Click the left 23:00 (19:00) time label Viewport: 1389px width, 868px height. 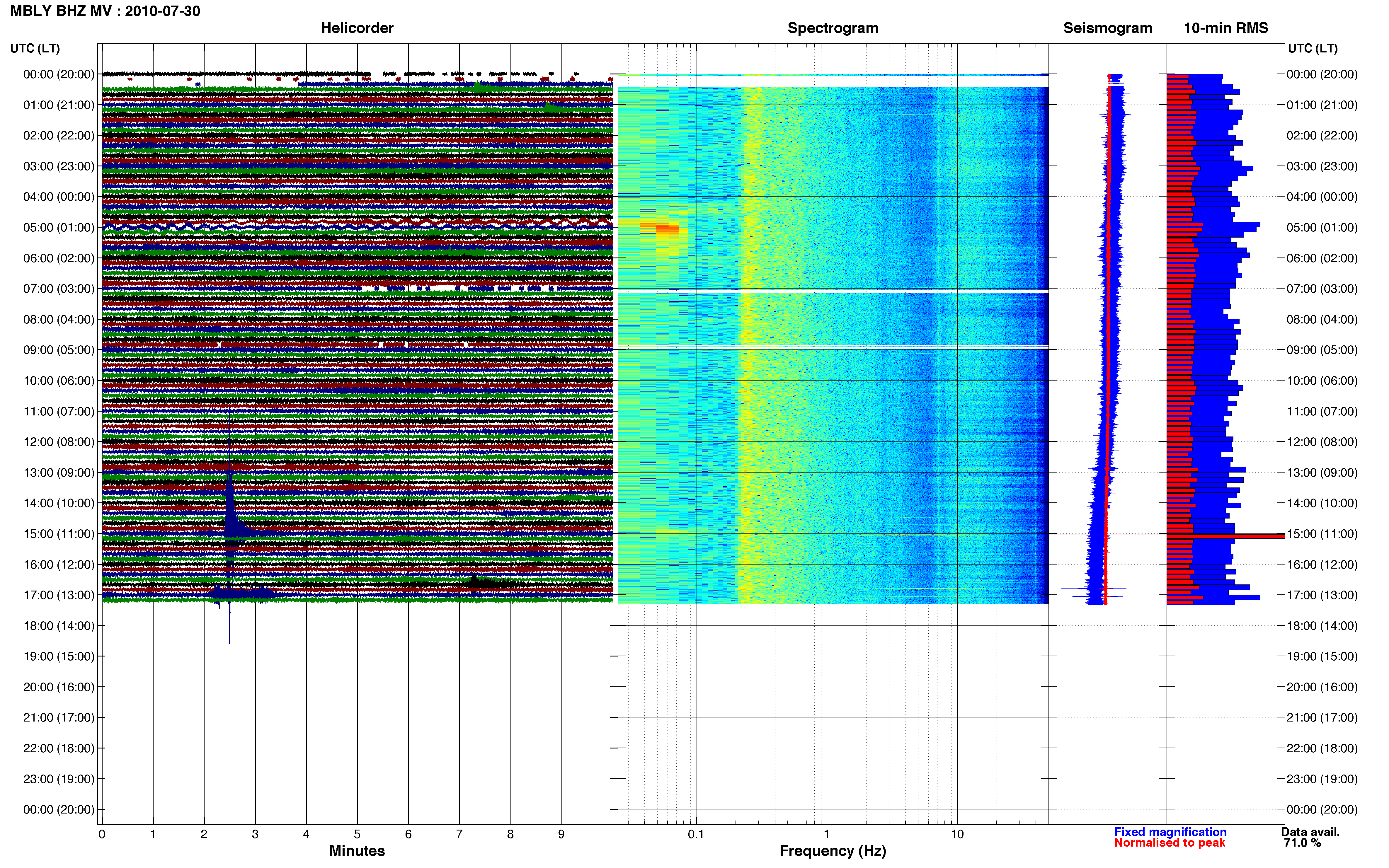coord(59,779)
